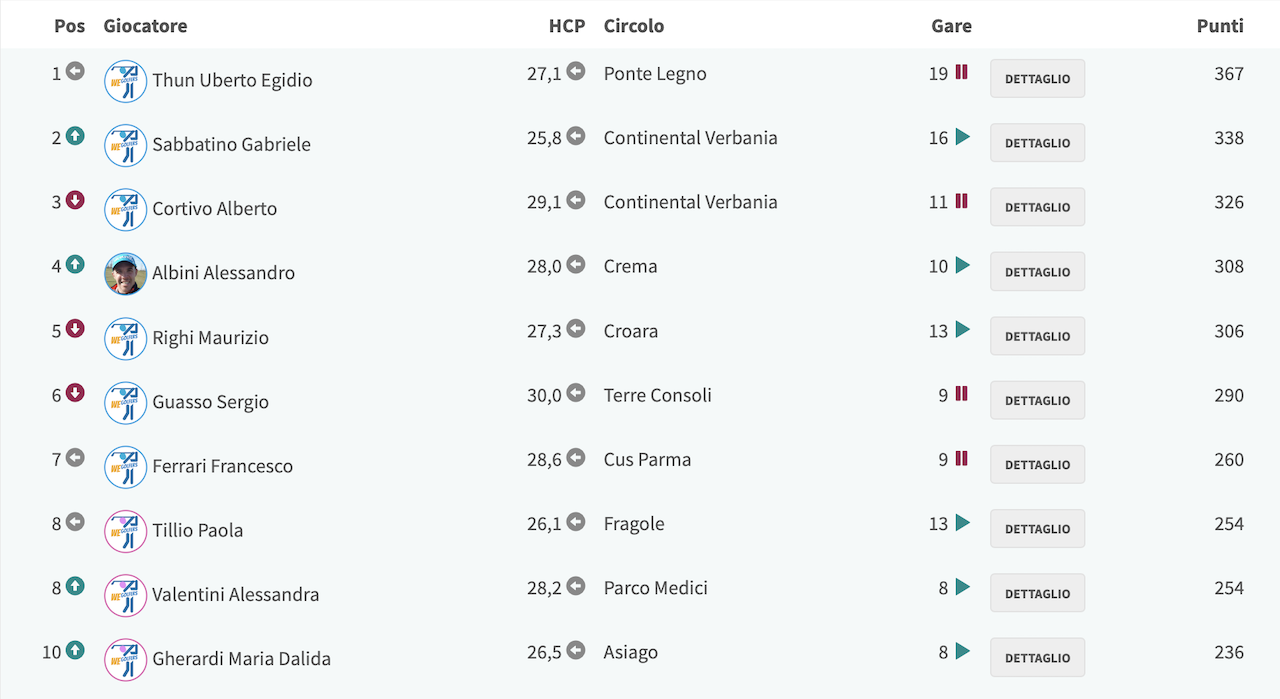Screen dimensions: 1280x699
Task: Sort by the Punti column header
Action: (1220, 26)
